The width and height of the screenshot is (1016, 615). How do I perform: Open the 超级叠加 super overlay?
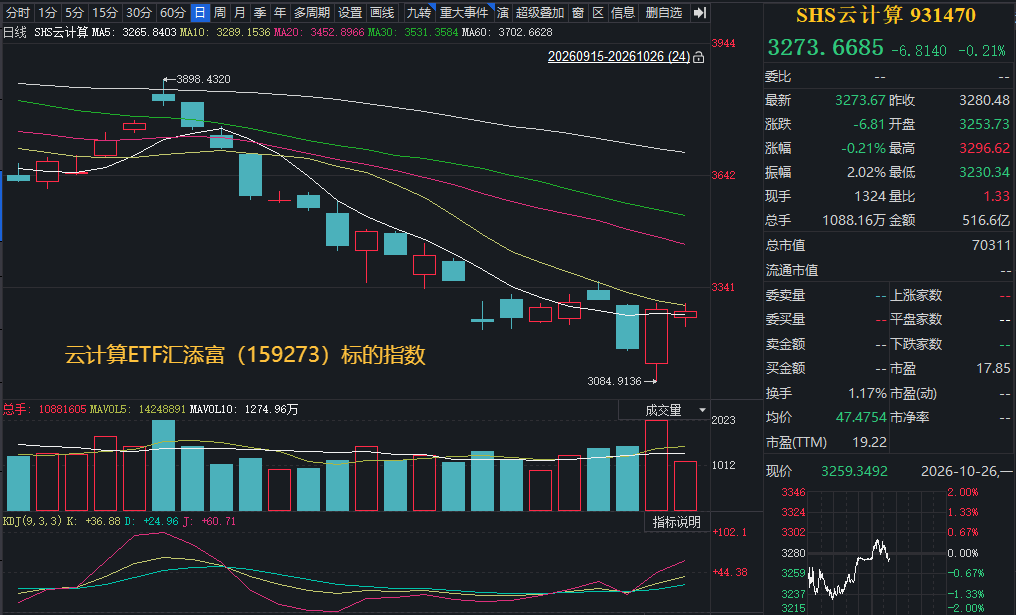click(540, 12)
